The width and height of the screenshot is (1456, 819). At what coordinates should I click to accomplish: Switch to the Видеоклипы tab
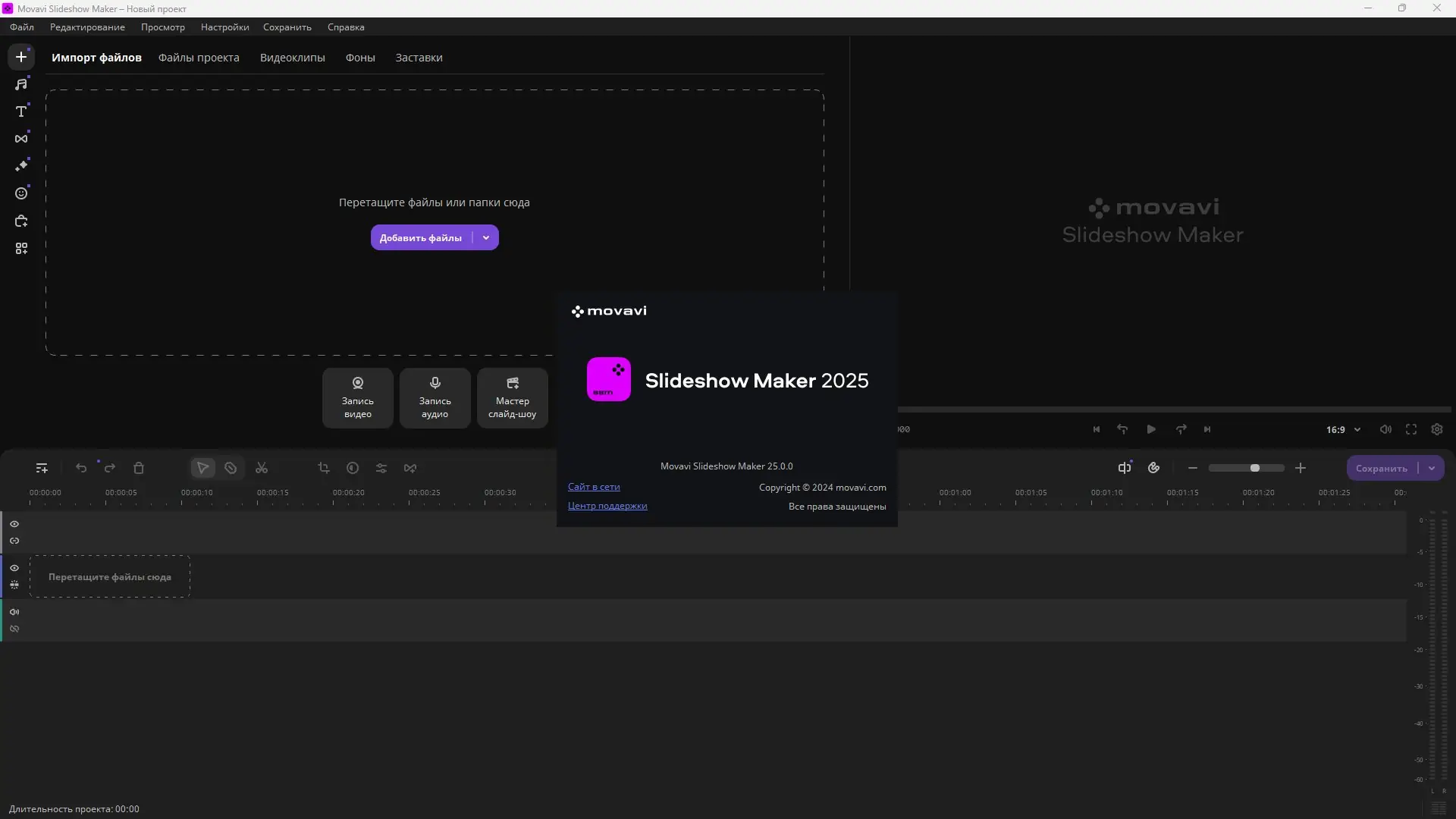pyautogui.click(x=292, y=58)
